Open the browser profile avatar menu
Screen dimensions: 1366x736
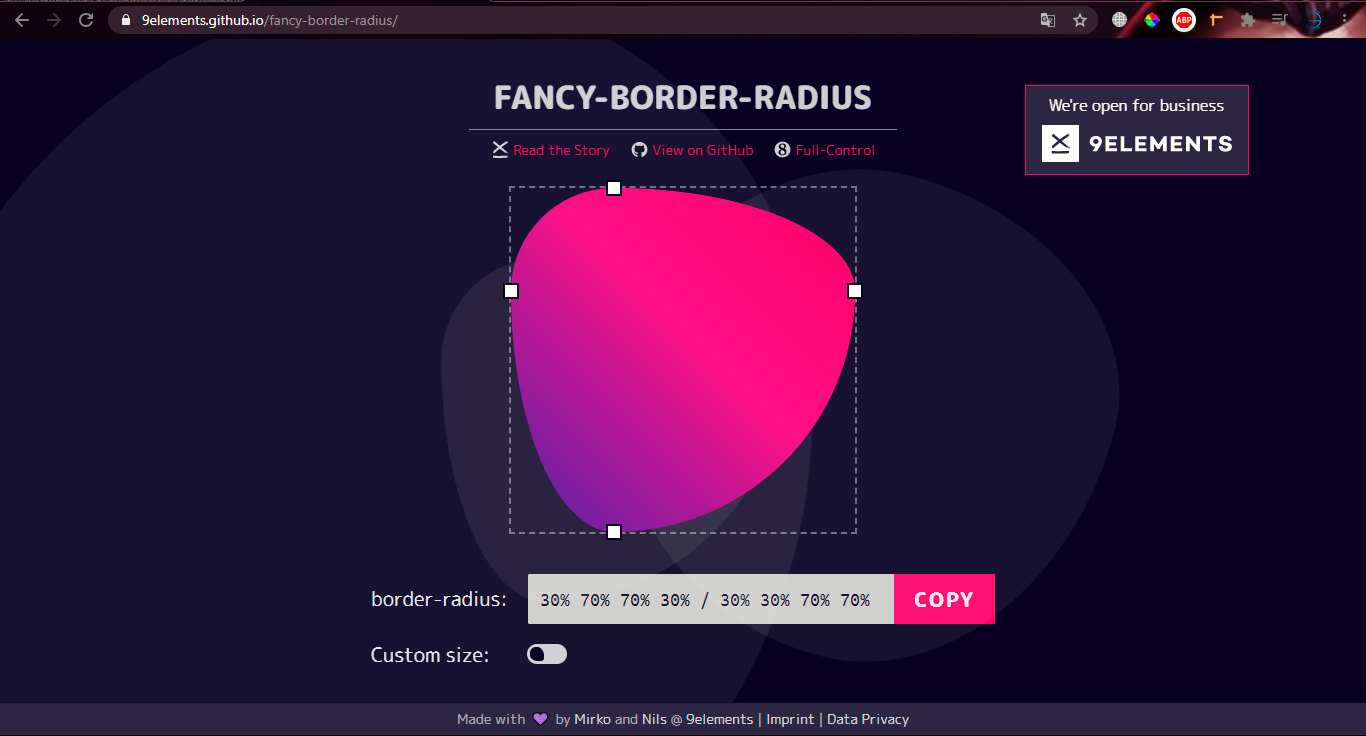click(1313, 19)
